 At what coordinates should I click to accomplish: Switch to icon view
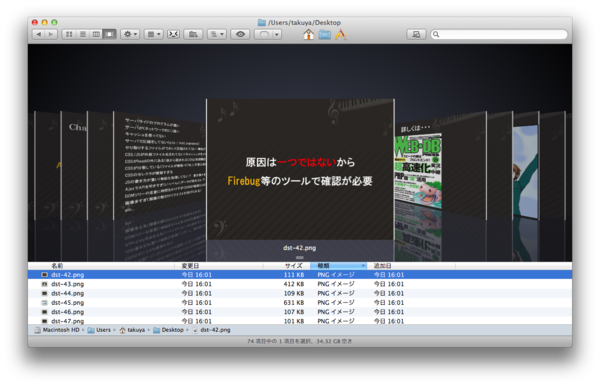69,34
